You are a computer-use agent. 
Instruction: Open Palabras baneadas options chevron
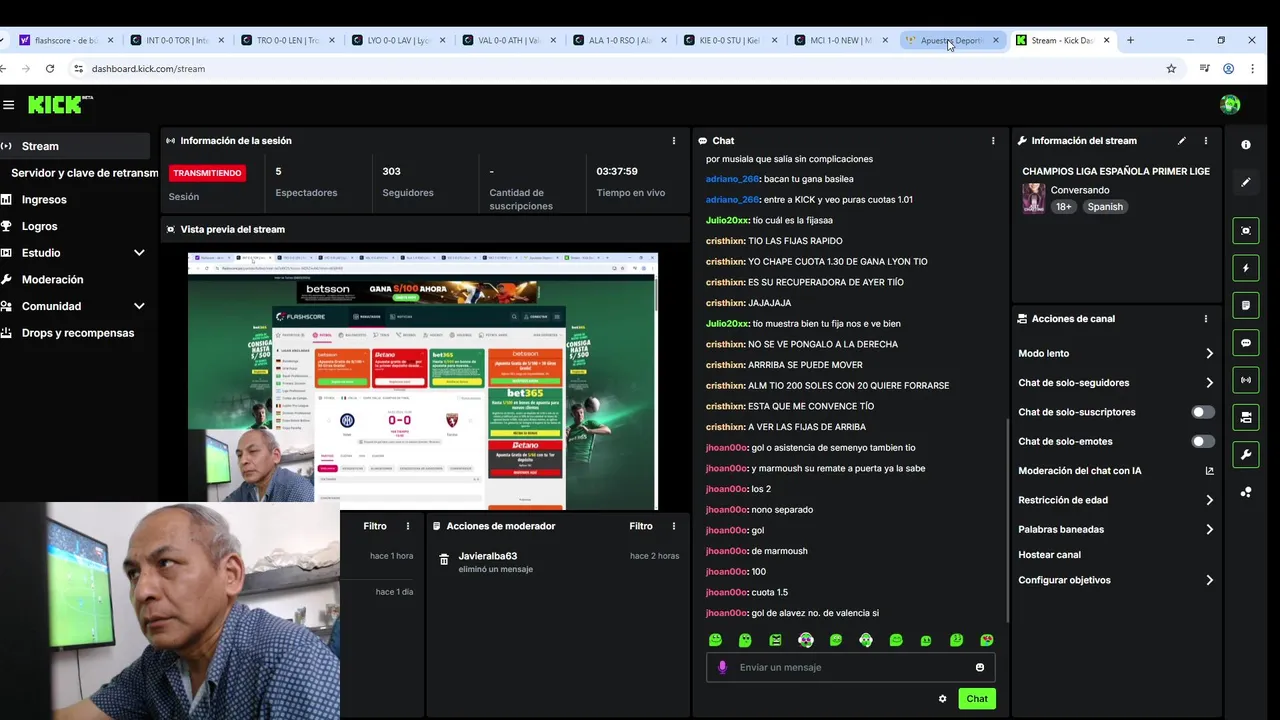1209,530
